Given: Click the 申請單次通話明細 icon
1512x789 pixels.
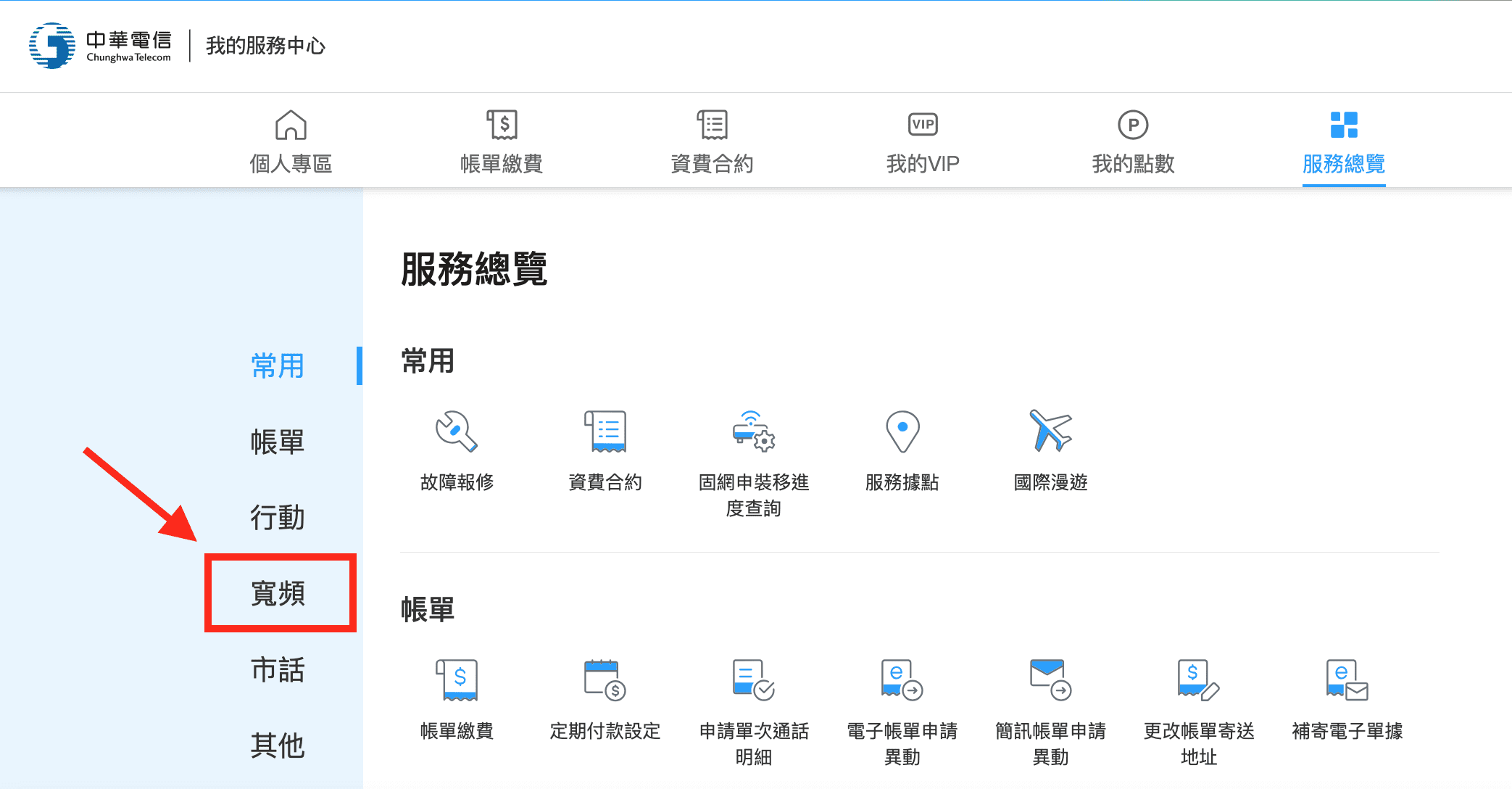Looking at the screenshot, I should click(x=754, y=680).
